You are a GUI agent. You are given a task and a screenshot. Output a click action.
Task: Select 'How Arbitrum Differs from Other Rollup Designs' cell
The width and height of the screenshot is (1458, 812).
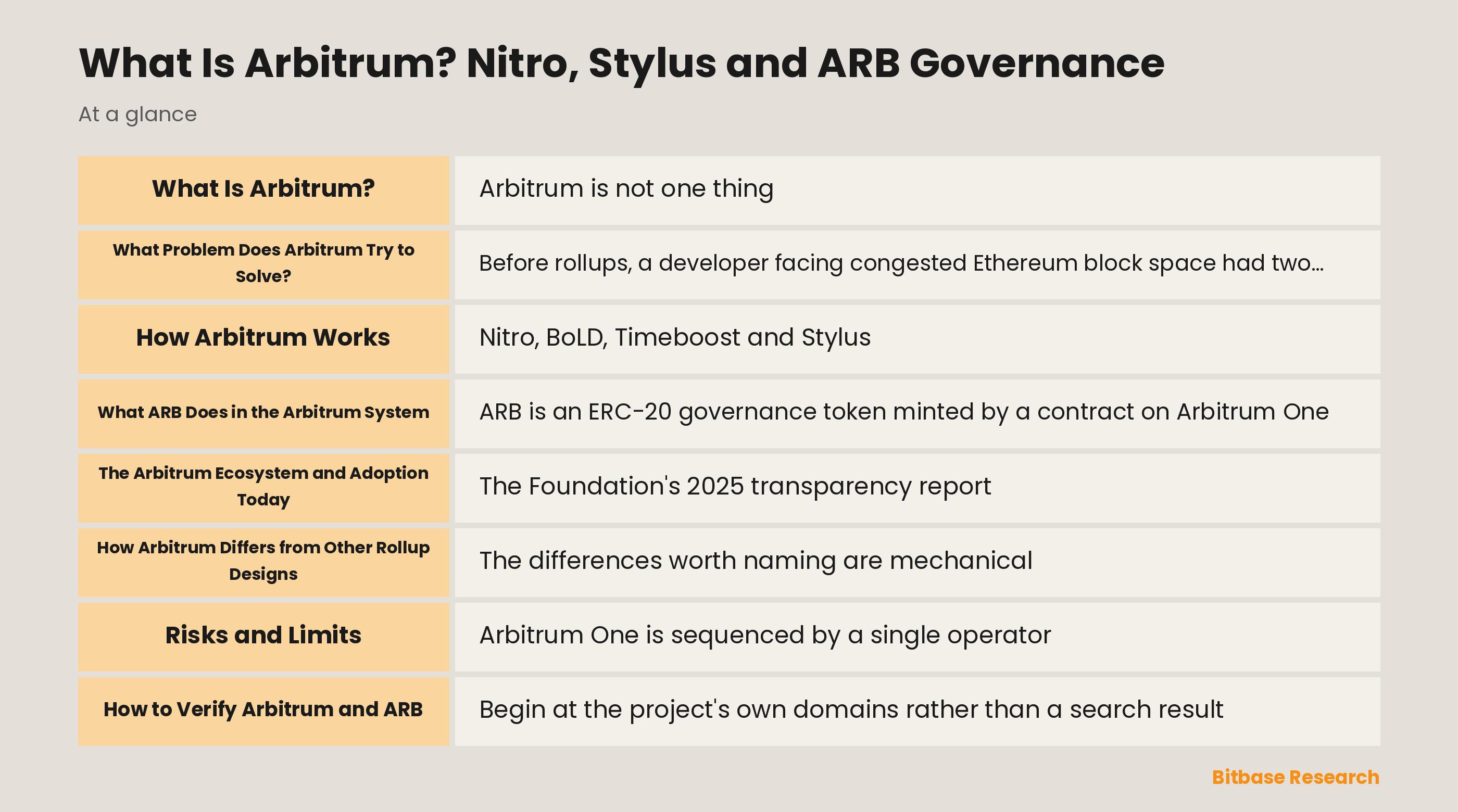[263, 563]
